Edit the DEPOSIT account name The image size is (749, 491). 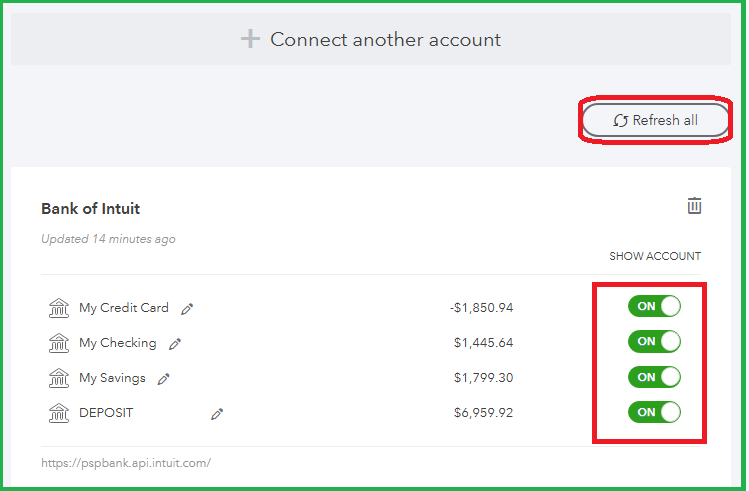tap(217, 414)
